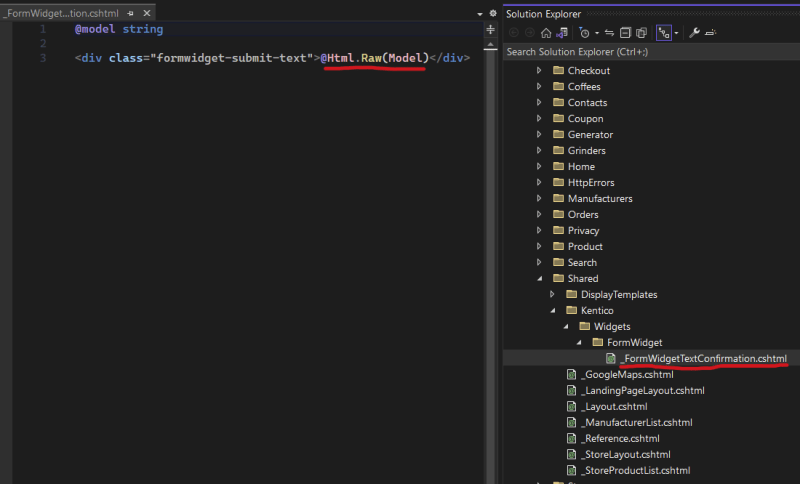Click the Solution Explorer Forward arrow
Viewport: 800px width, 484px height.
pyautogui.click(x=530, y=33)
